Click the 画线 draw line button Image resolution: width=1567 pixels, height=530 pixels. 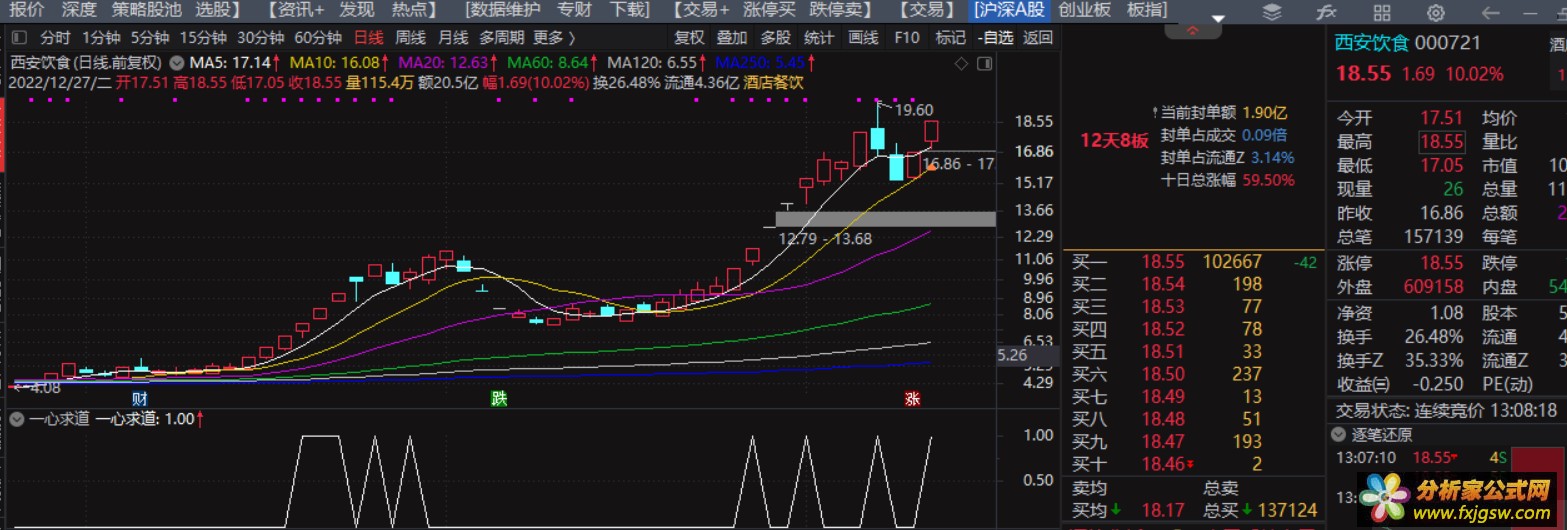pyautogui.click(x=863, y=38)
